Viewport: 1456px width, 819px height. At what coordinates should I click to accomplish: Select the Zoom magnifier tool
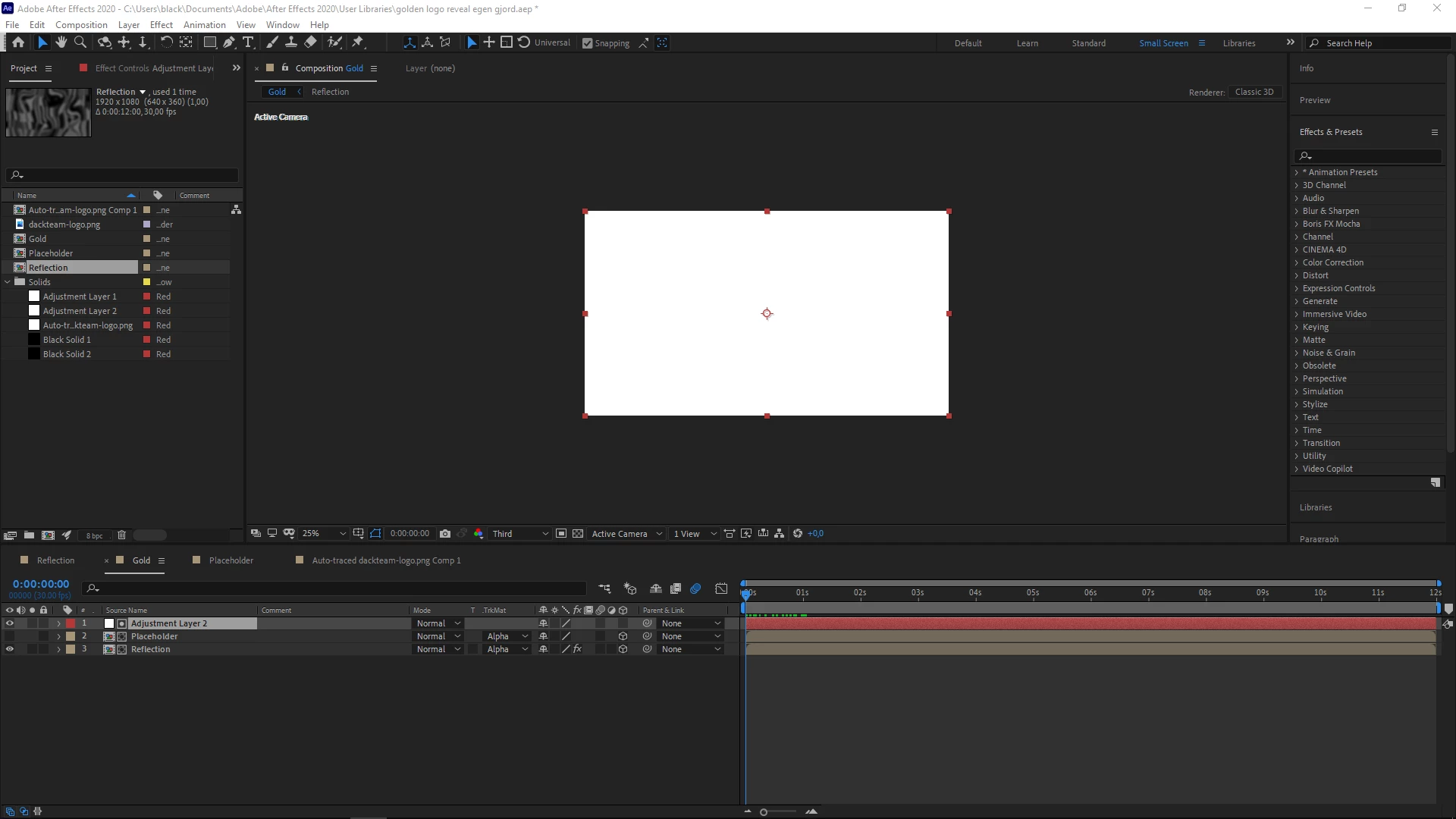click(80, 42)
